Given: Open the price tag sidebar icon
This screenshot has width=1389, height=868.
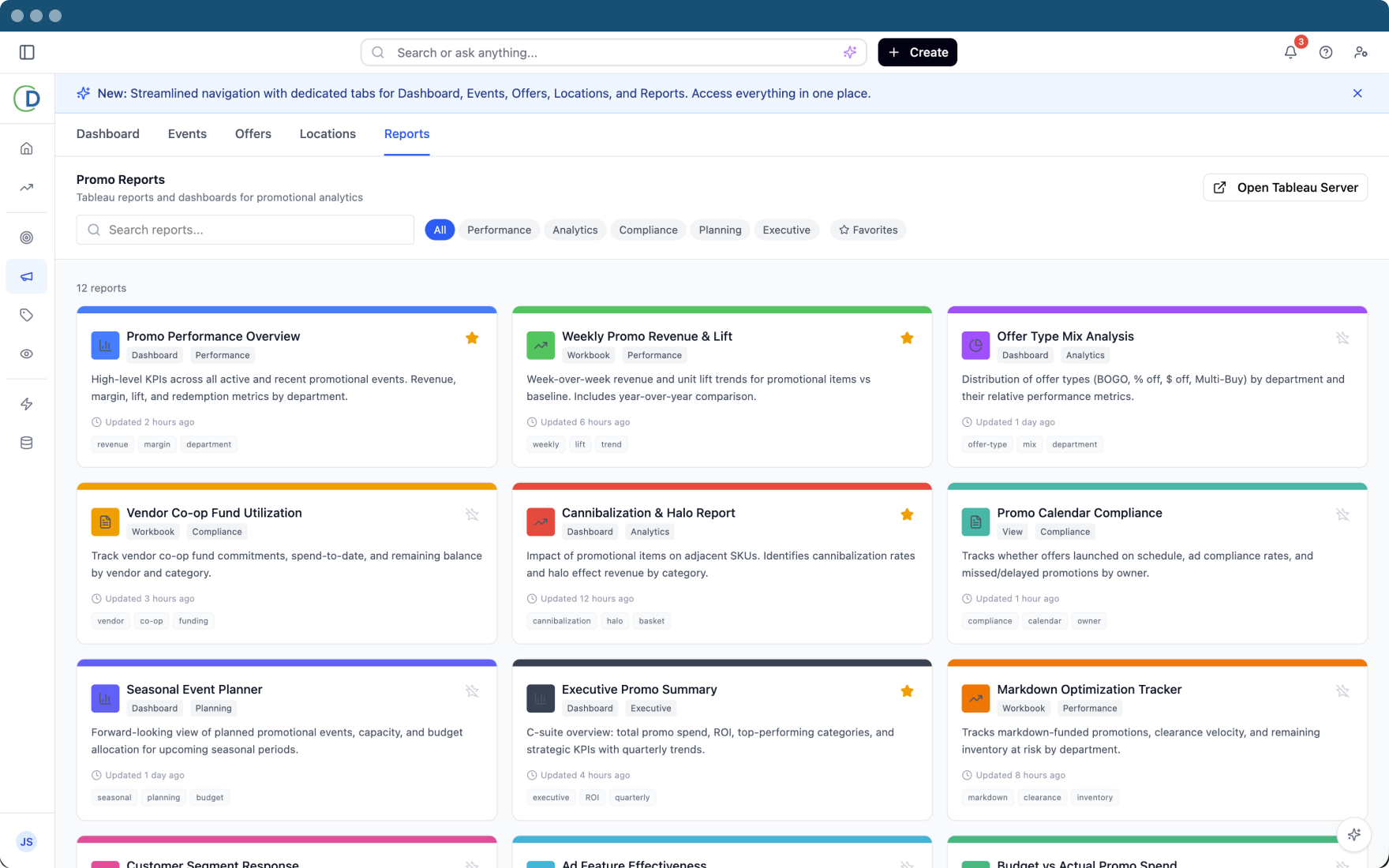Looking at the screenshot, I should [x=27, y=316].
